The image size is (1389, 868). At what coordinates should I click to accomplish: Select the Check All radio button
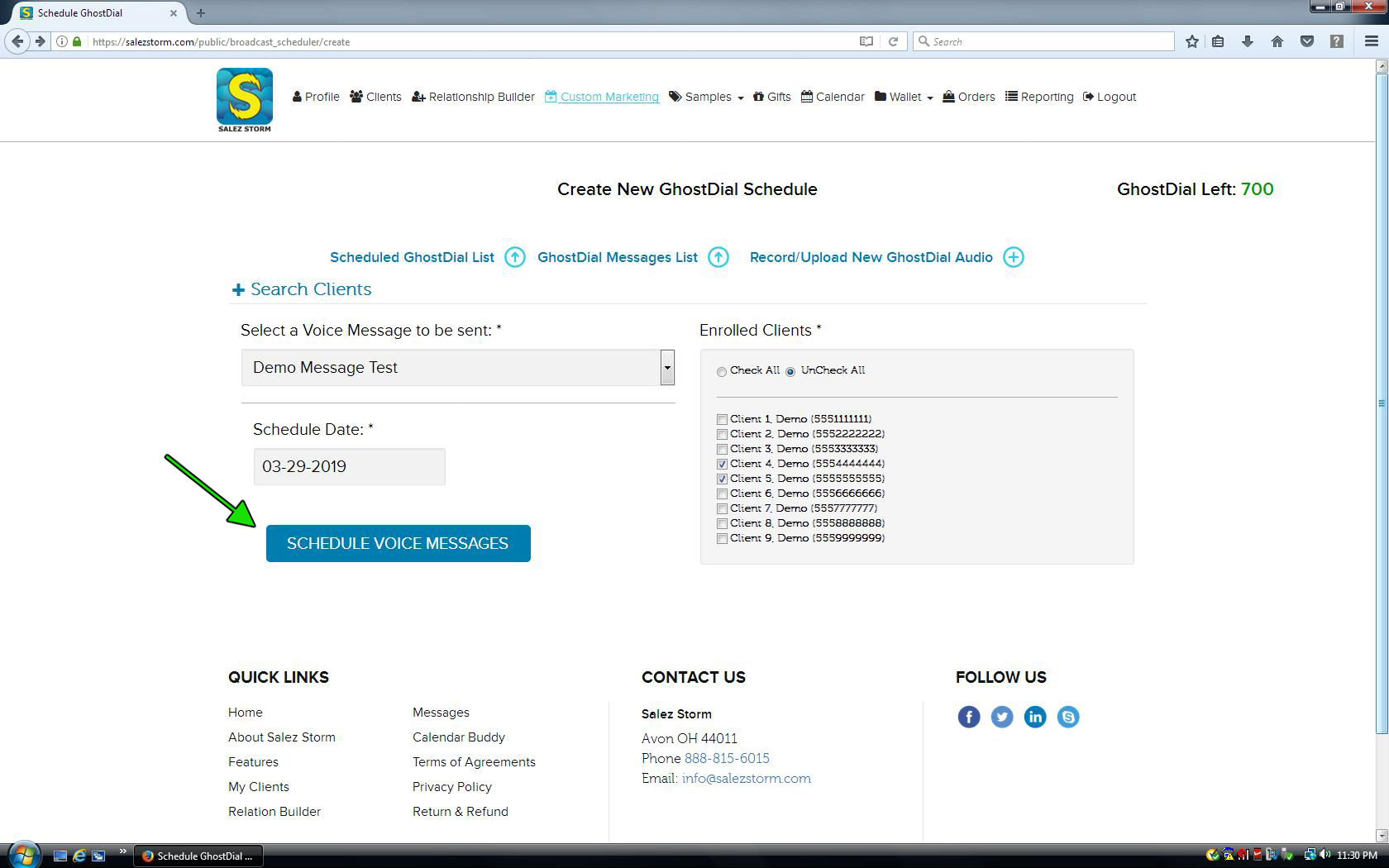(x=722, y=371)
